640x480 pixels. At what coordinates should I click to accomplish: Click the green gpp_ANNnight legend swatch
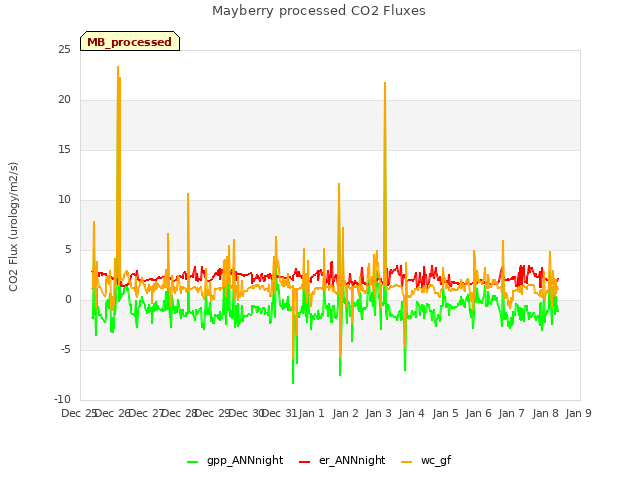pos(192,462)
